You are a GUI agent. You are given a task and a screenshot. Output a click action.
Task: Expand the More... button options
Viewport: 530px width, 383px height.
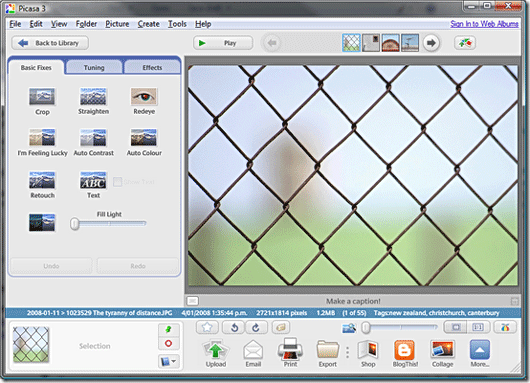click(480, 354)
